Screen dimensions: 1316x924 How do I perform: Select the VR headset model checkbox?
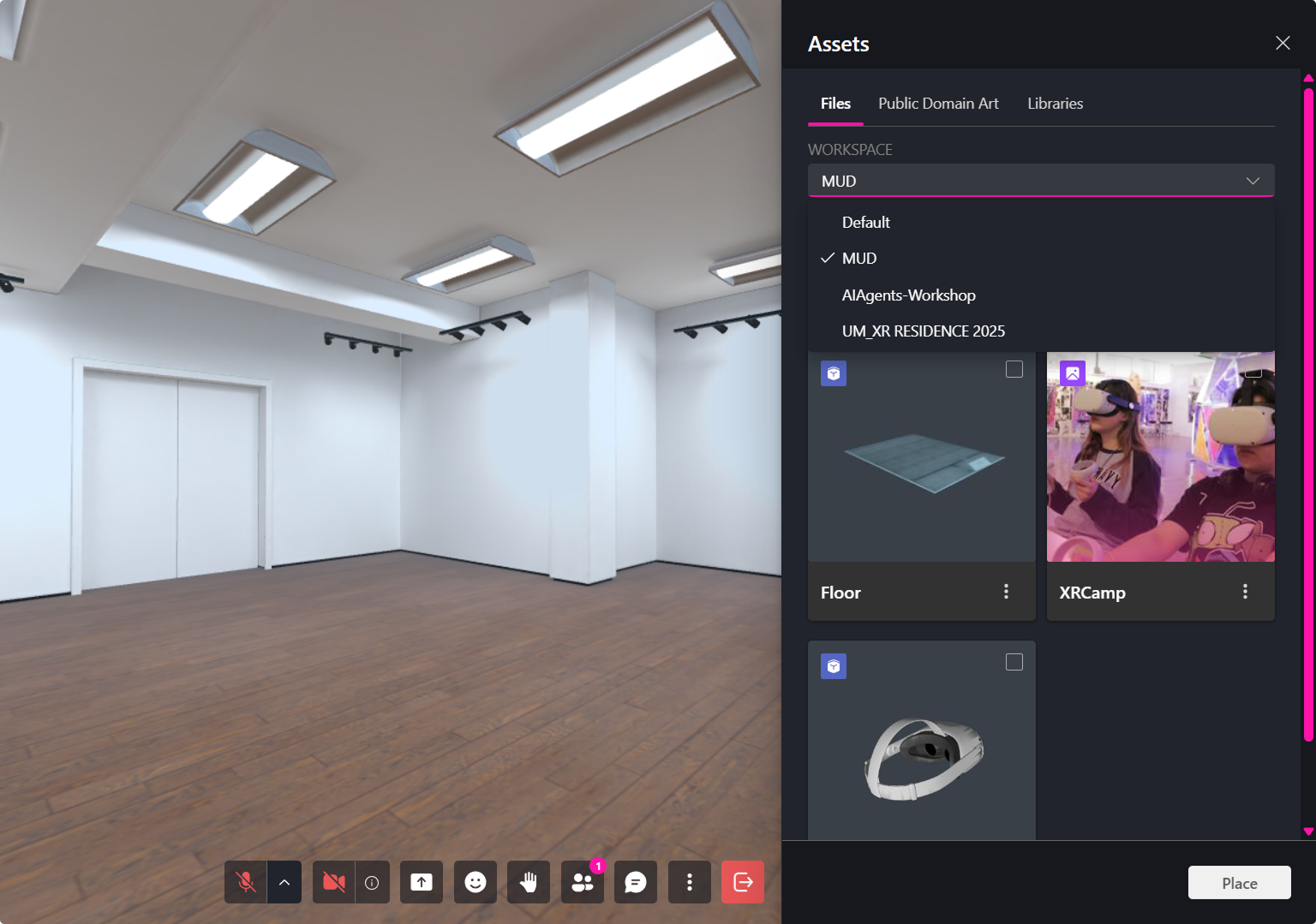tap(1014, 662)
